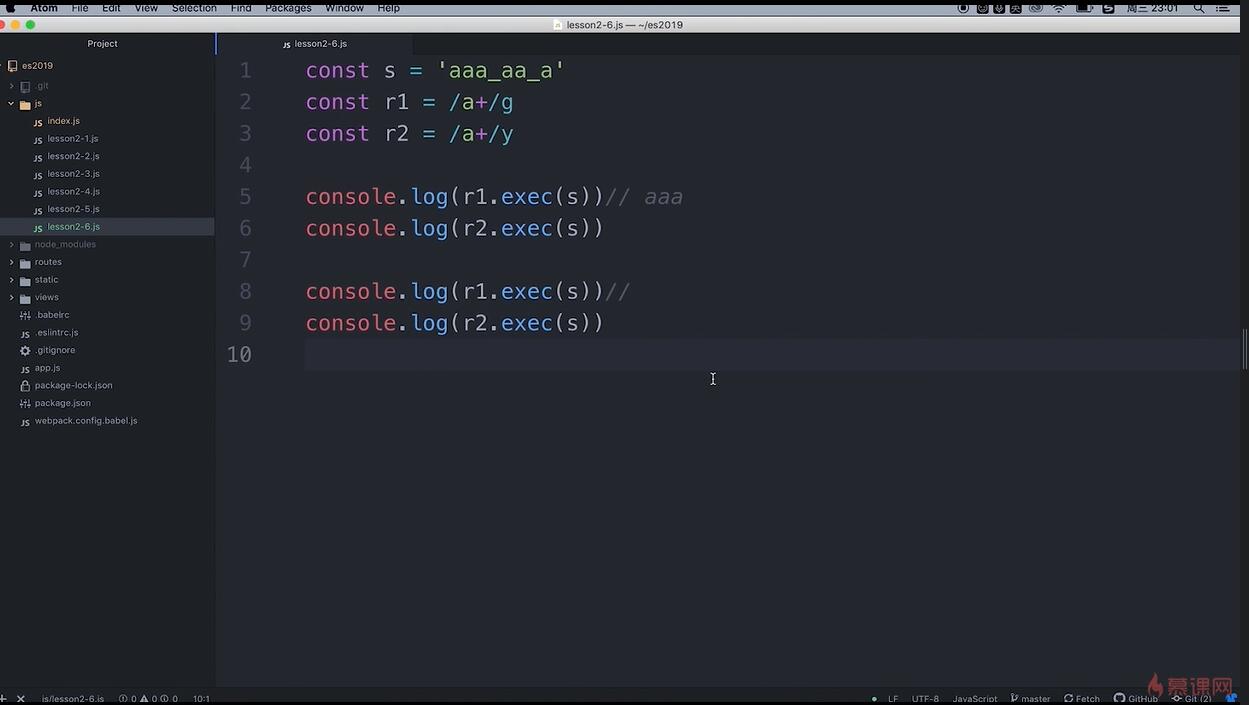The width and height of the screenshot is (1249, 705).
Task: Open the Selection menu
Action: coord(194,8)
